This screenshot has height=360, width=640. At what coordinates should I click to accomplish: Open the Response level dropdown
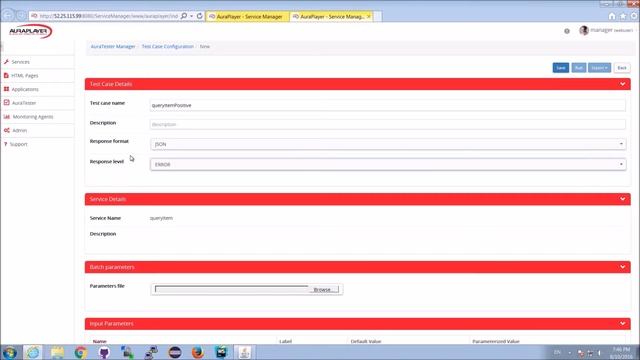[x=388, y=164]
